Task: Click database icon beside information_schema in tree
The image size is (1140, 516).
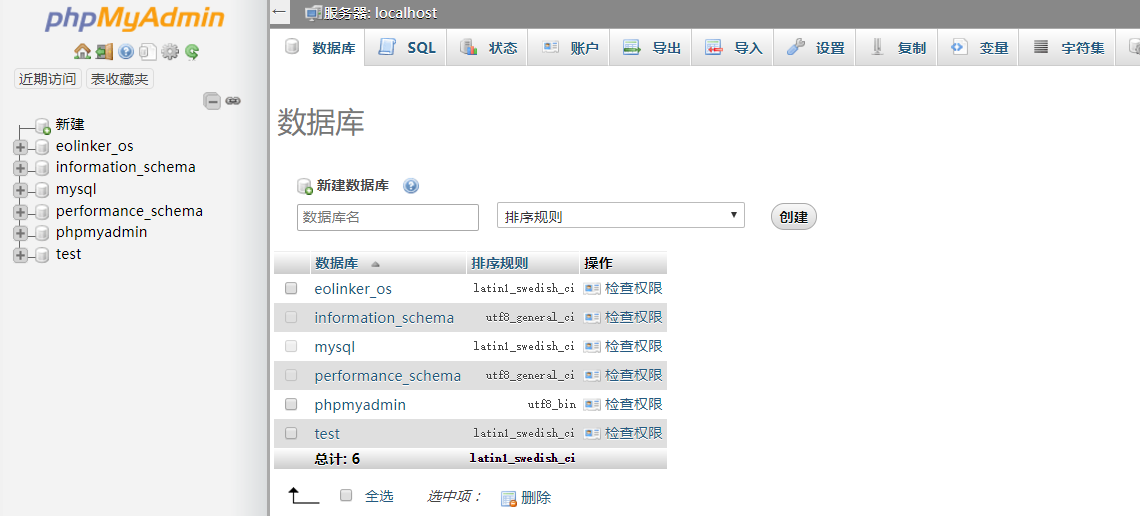Action: click(x=43, y=169)
